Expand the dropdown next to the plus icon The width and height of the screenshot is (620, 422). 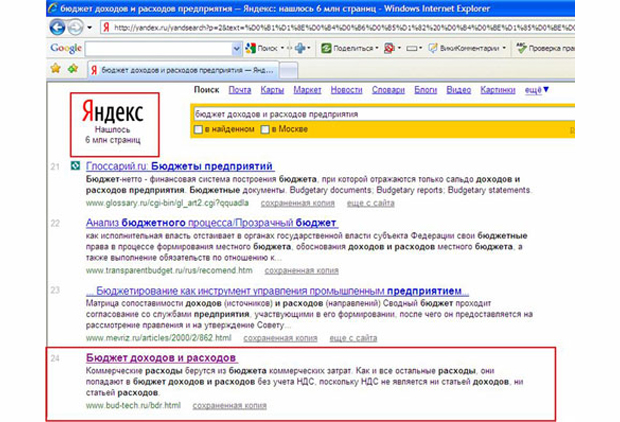click(309, 48)
